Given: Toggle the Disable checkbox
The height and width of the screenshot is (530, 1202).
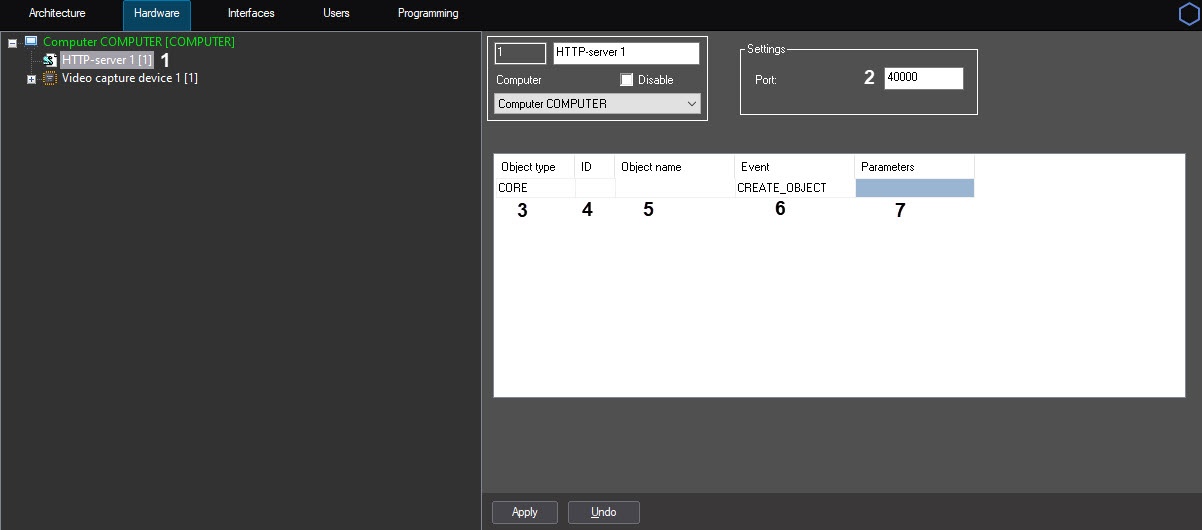Looking at the screenshot, I should [627, 80].
